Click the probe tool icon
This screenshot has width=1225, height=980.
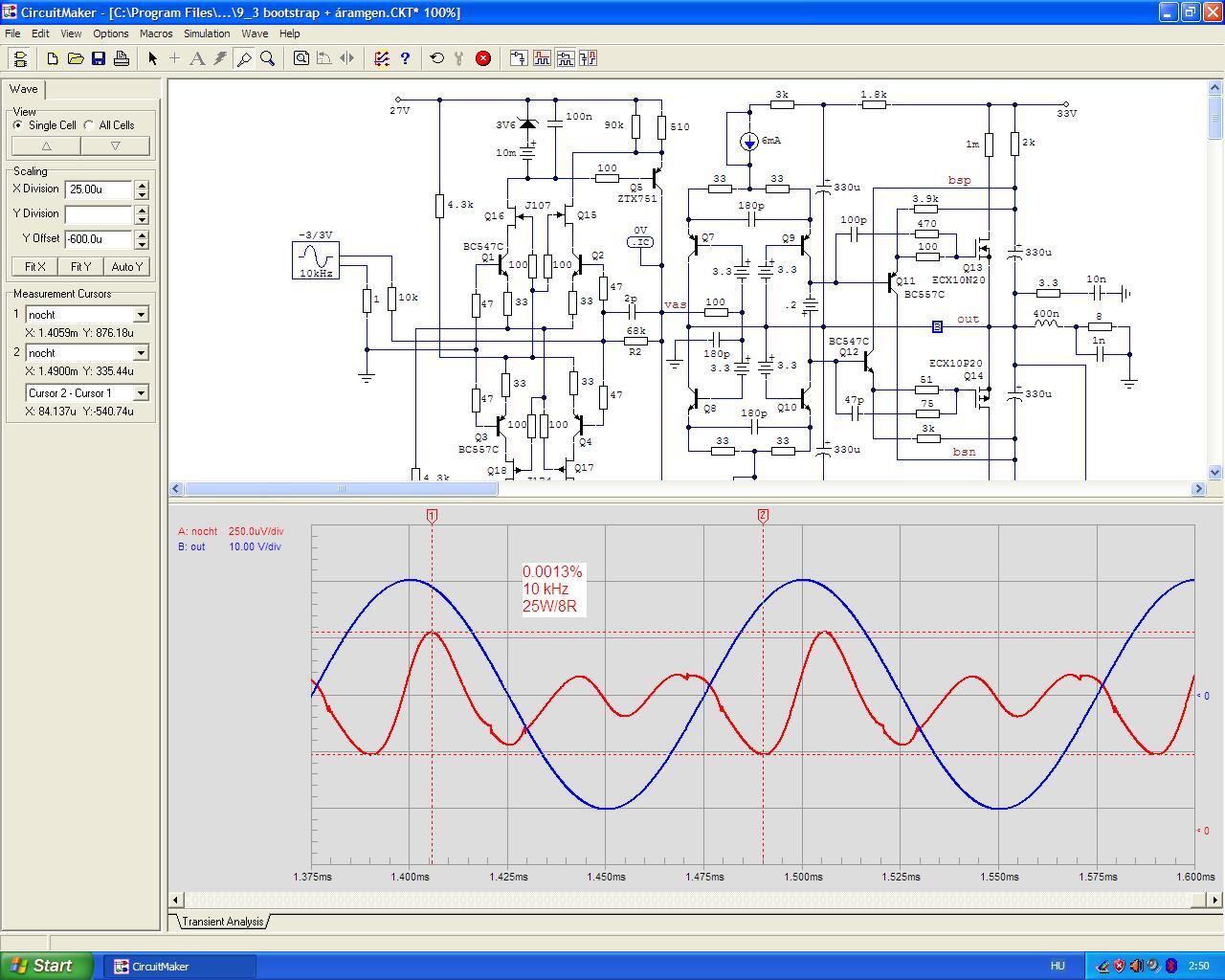pos(244,58)
